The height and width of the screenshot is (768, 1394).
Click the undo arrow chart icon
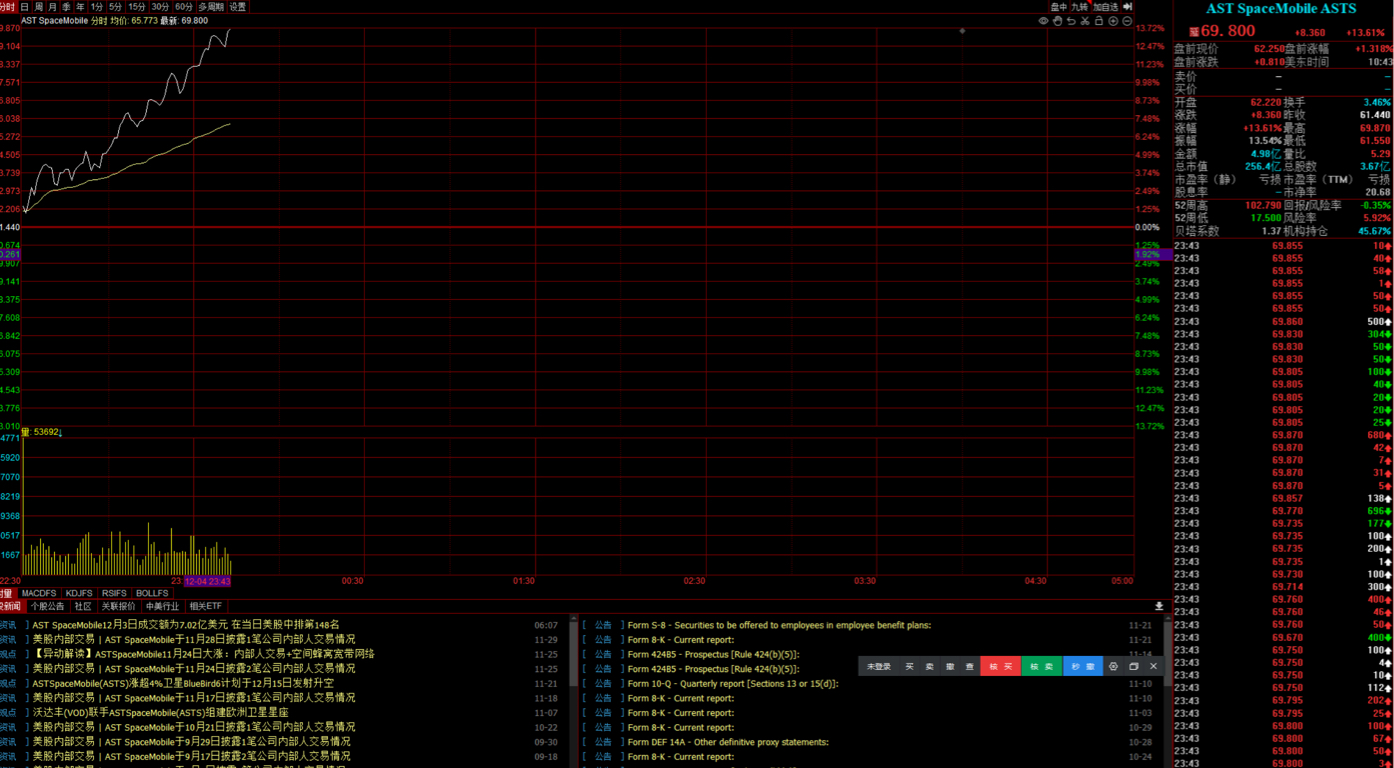tap(1071, 21)
